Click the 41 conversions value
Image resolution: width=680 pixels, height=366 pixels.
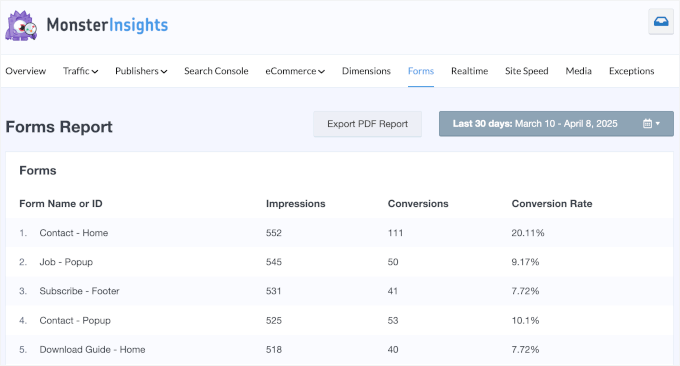392,291
